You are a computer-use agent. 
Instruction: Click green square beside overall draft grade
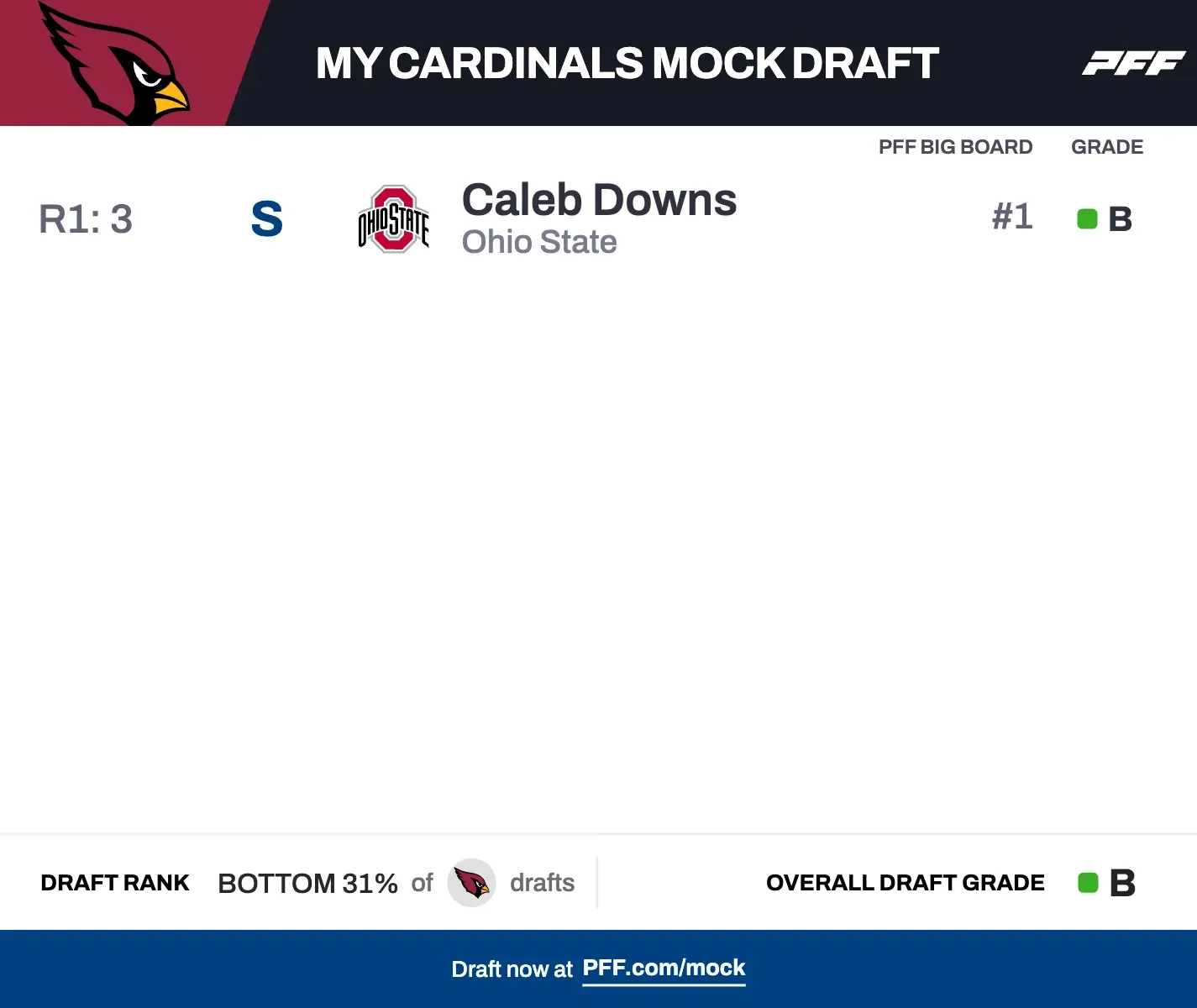point(1088,883)
